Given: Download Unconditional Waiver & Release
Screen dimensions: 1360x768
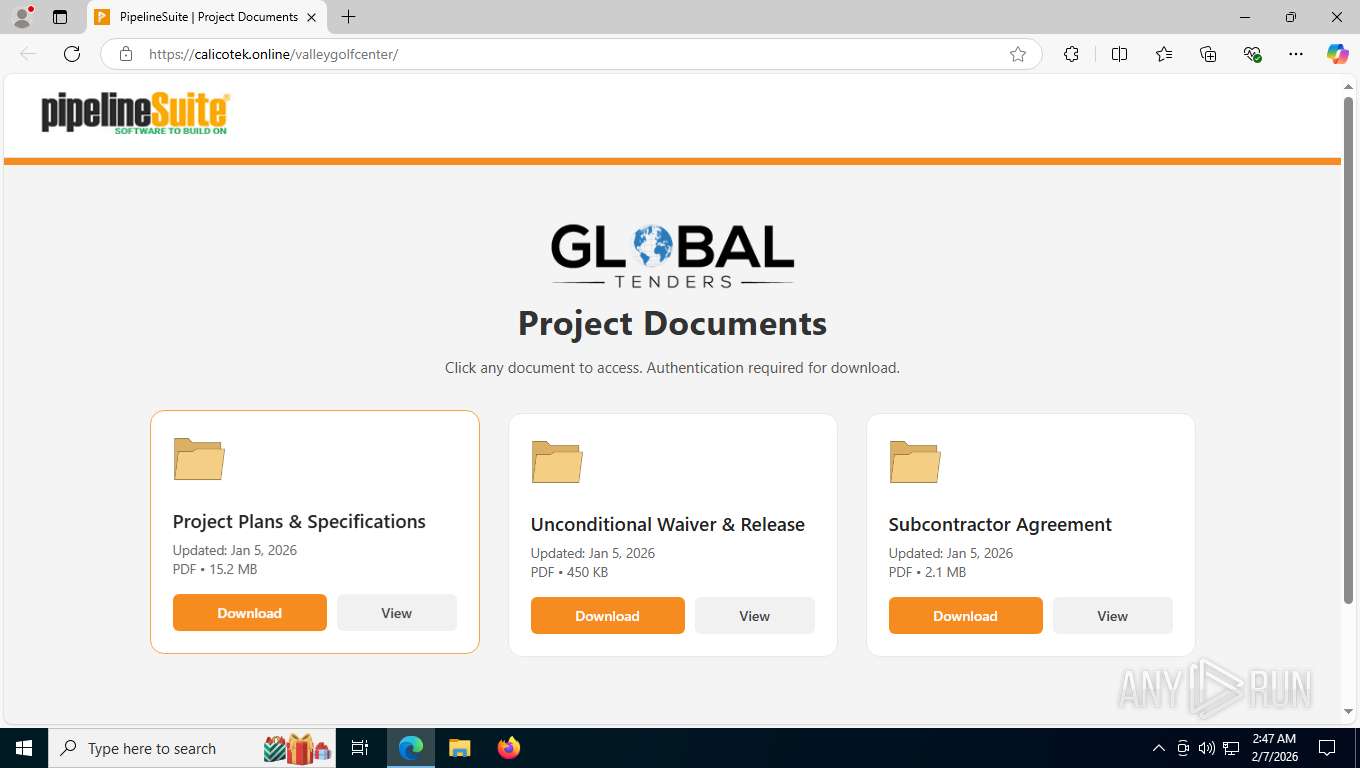Looking at the screenshot, I should pos(608,616).
